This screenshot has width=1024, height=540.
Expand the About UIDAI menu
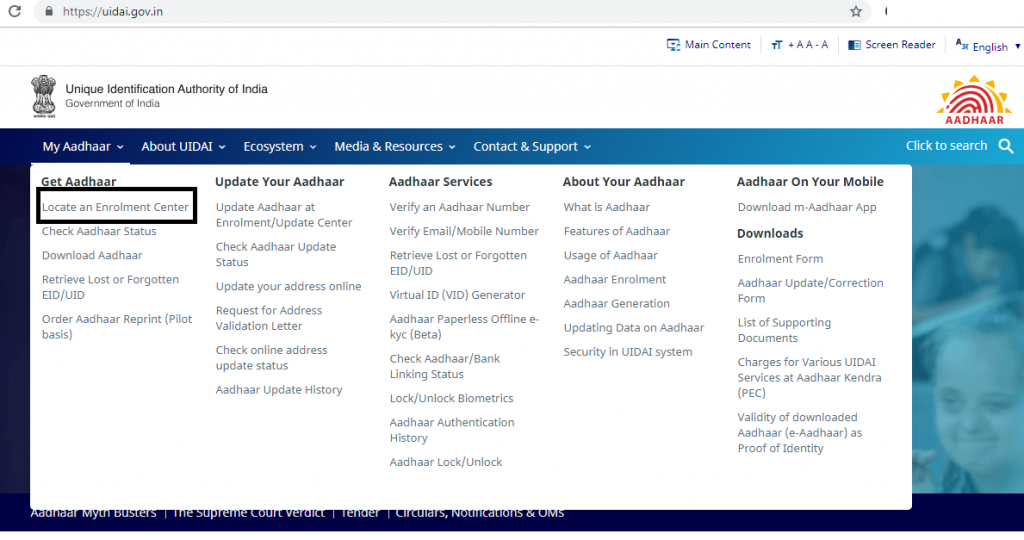point(183,146)
